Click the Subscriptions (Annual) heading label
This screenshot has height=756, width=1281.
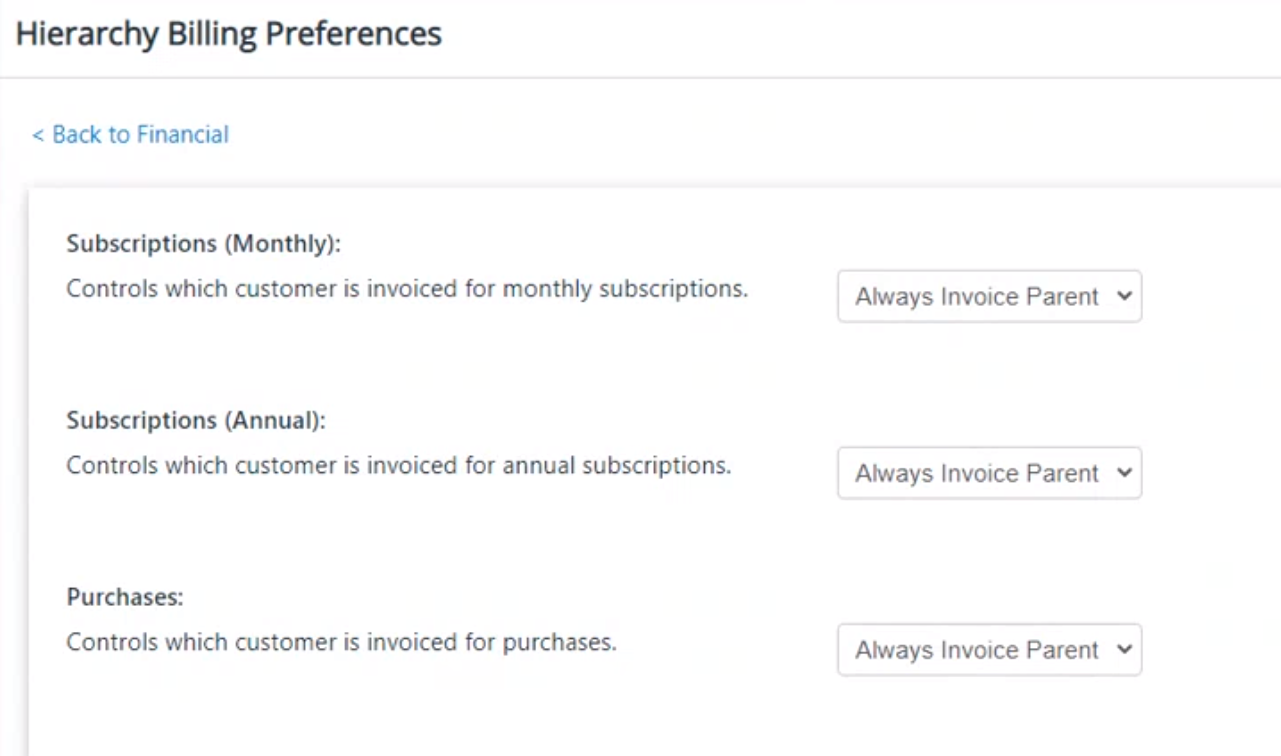[x=196, y=421]
